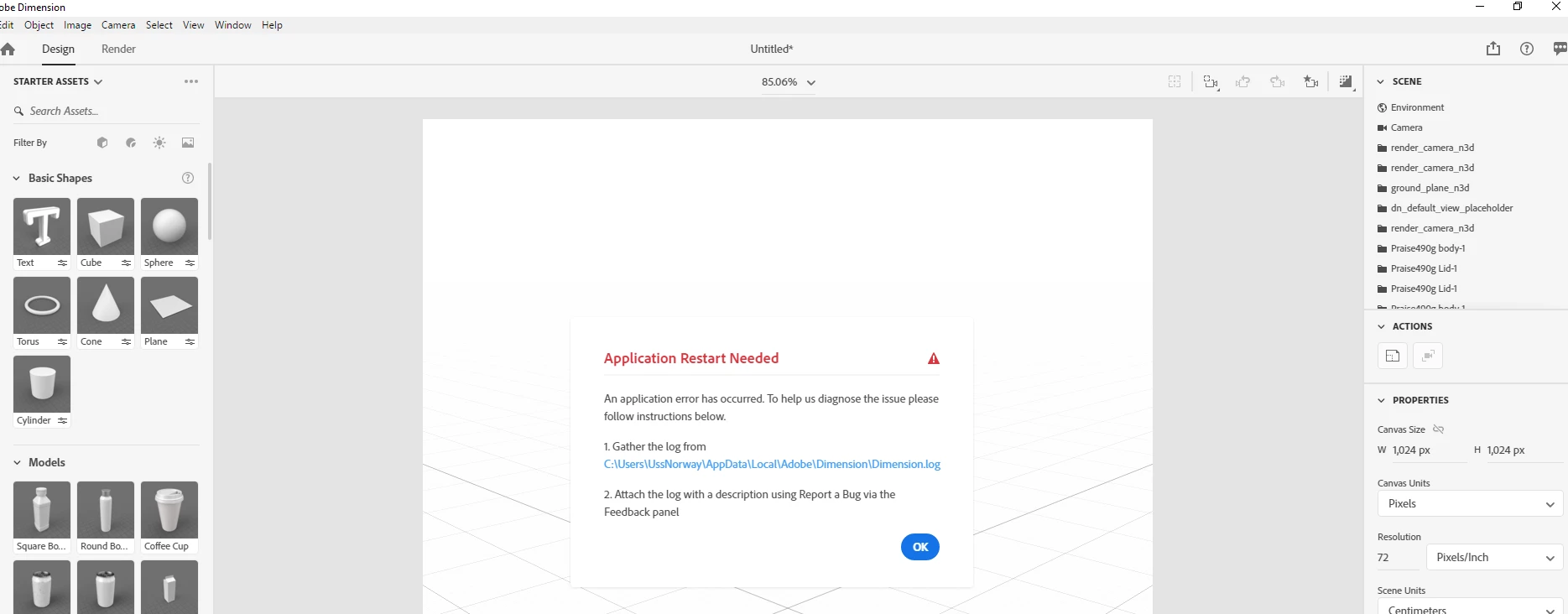
Task: Select ground_plane_n3d in Scene panel
Action: click(x=1430, y=188)
